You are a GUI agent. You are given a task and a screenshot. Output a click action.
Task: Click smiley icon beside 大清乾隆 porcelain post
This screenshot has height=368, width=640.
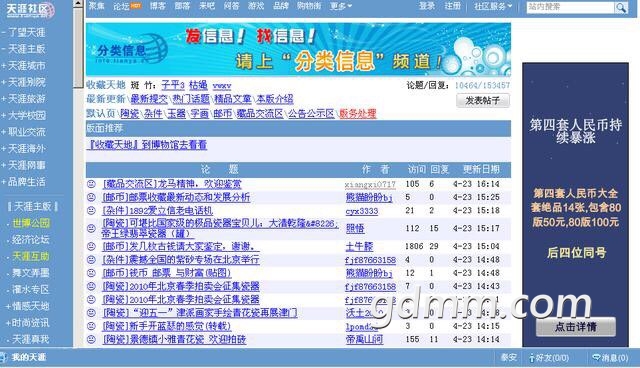[91, 228]
